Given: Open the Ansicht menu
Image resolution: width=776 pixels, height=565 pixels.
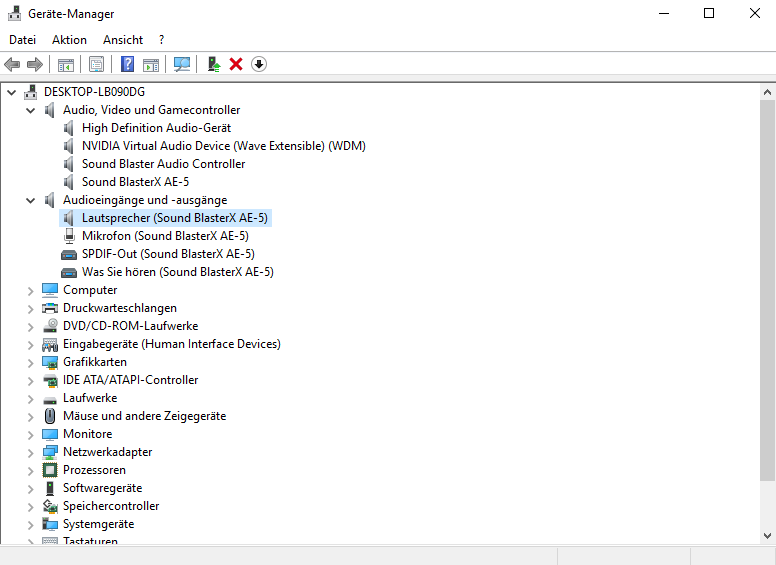Looking at the screenshot, I should tap(123, 40).
